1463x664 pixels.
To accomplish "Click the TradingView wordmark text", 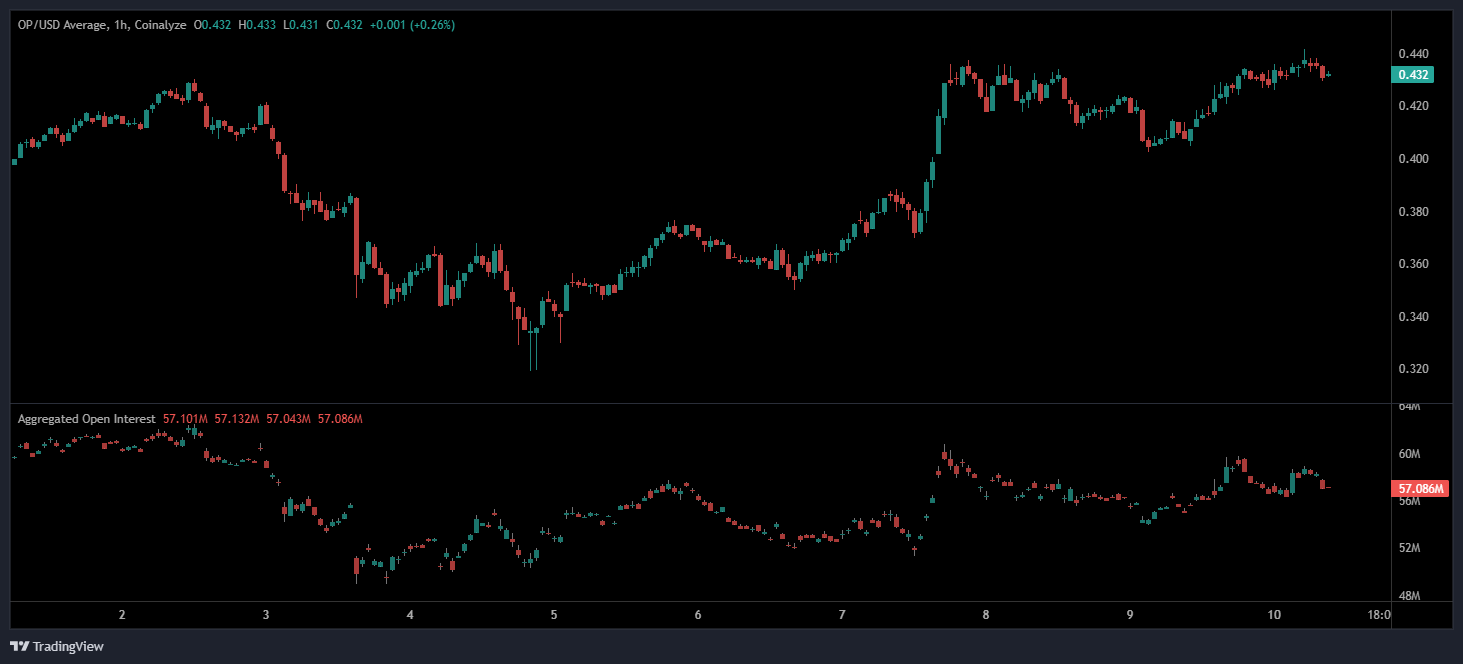I will [68, 647].
